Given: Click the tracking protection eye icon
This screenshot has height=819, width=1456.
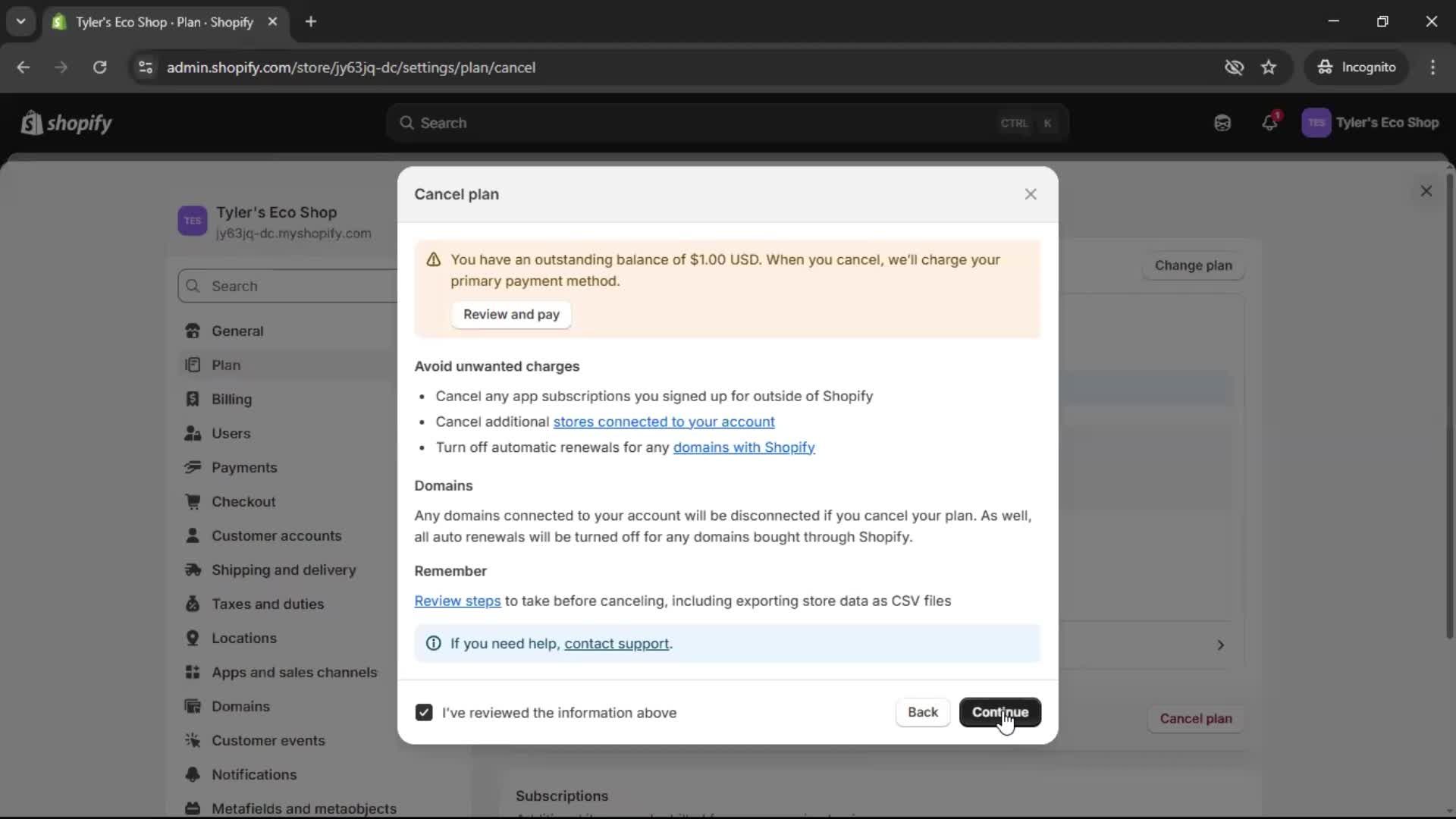Looking at the screenshot, I should click(1234, 67).
